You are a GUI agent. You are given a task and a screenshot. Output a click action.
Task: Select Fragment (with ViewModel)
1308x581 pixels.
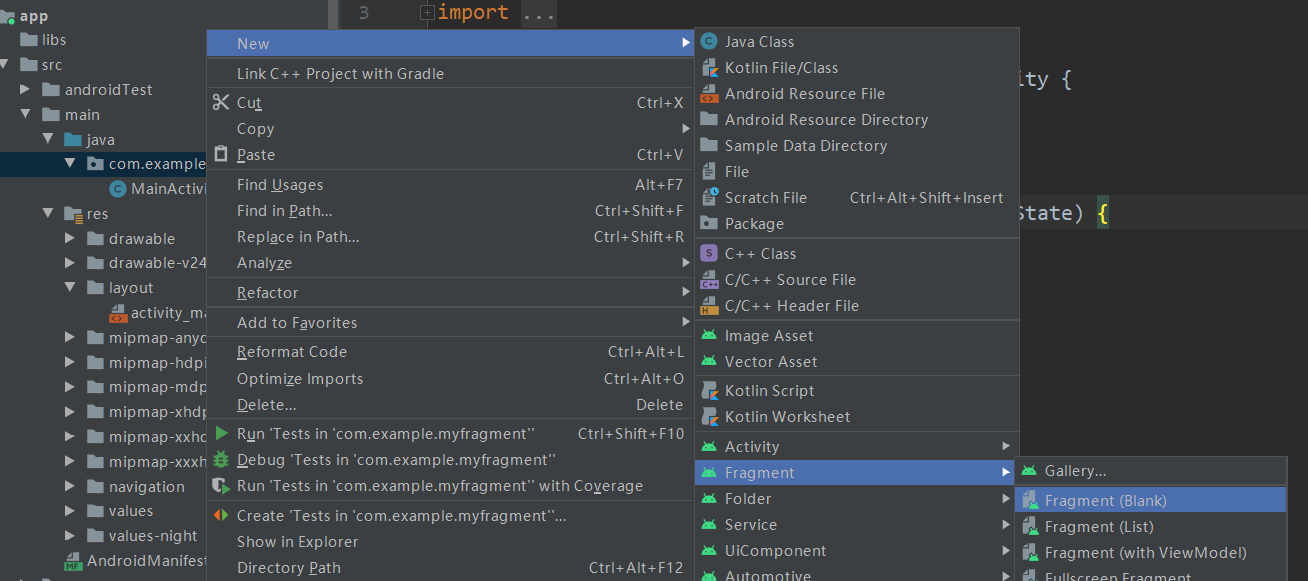(x=1151, y=553)
